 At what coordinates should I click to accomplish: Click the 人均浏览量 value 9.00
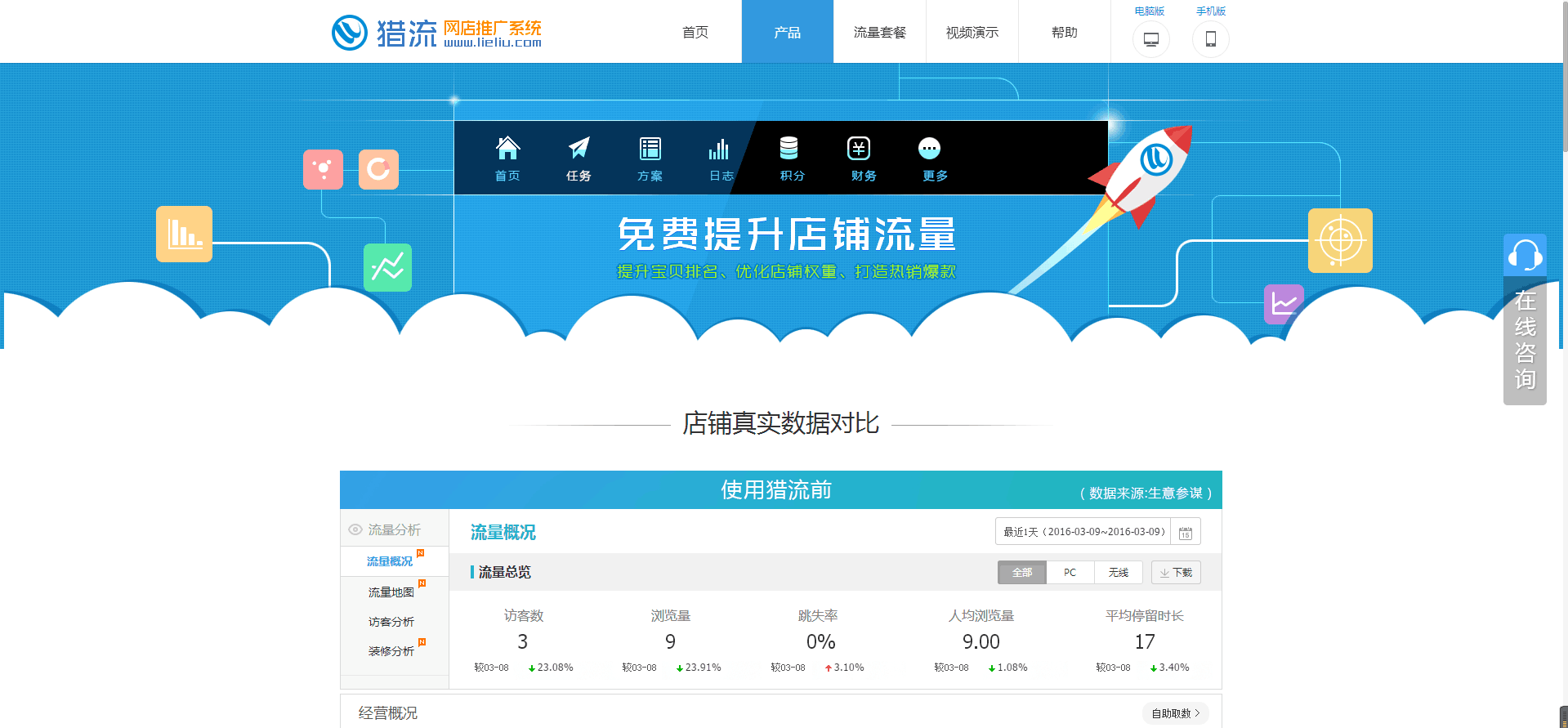tap(981, 642)
